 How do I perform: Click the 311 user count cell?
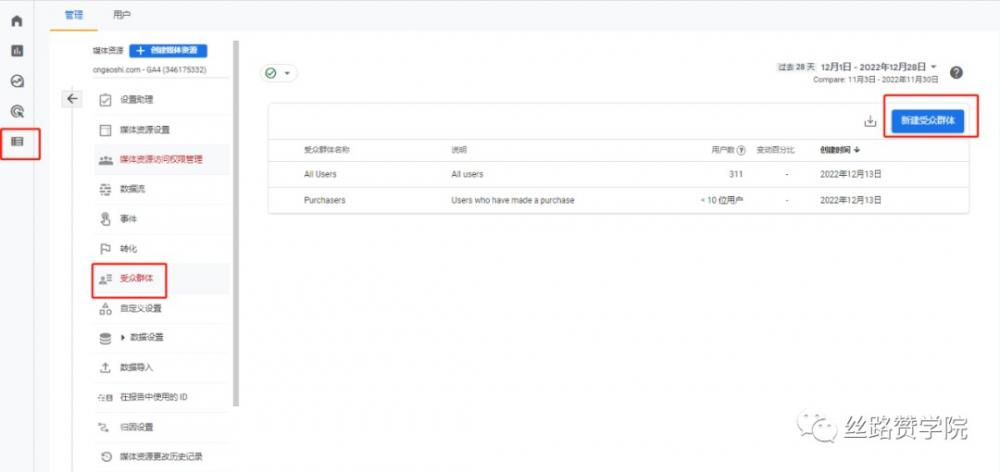pos(736,174)
